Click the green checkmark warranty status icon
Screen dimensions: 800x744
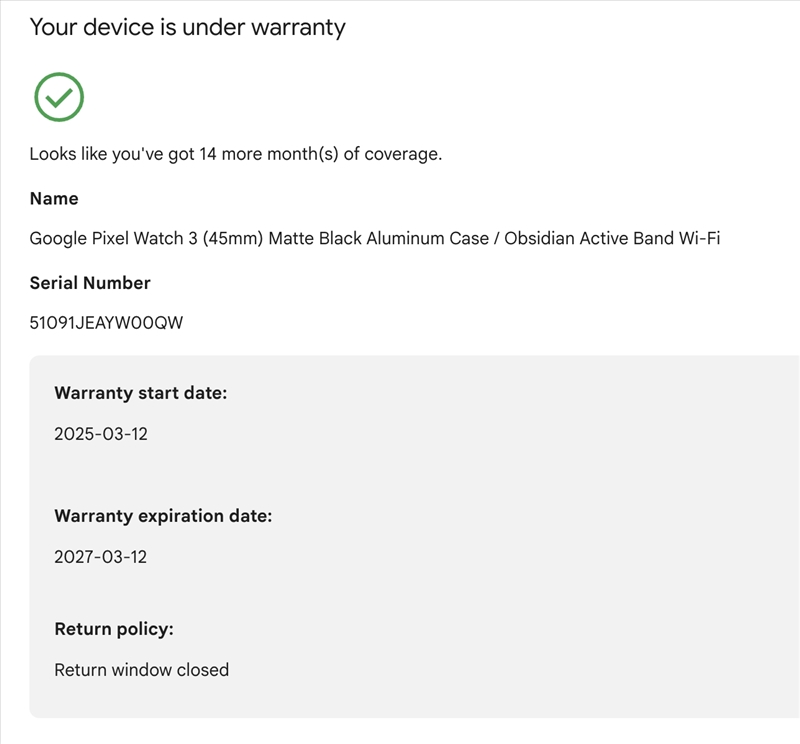pos(59,97)
